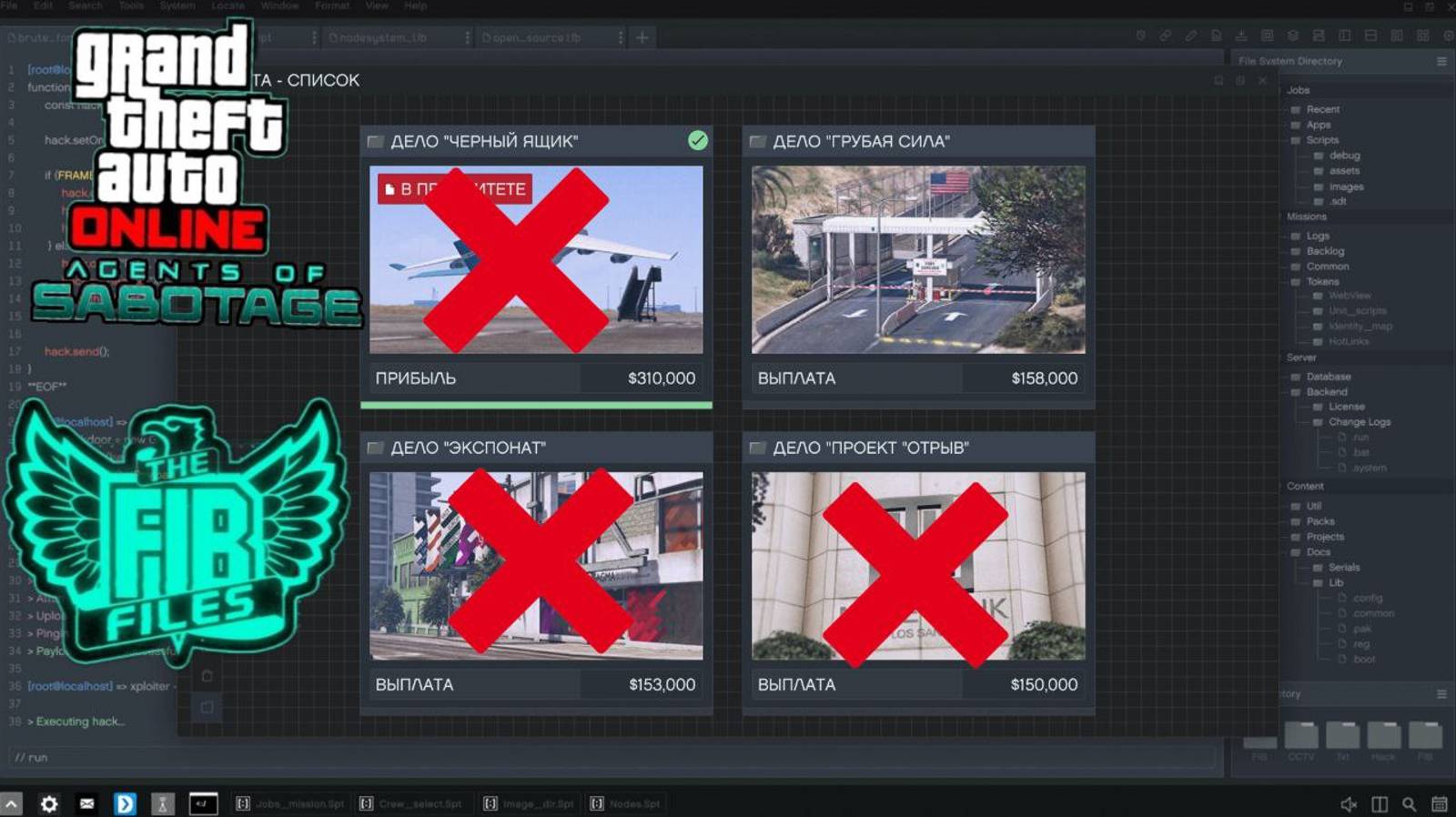
Task: Click the plus icon to add new tab
Action: click(x=642, y=37)
